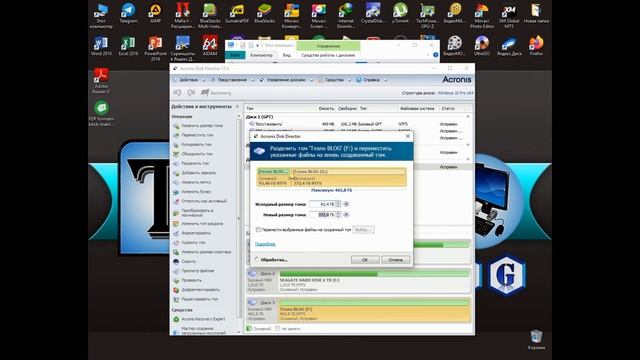640x360 pixels.
Task: Click OK in the split volume dialog
Action: click(365, 260)
